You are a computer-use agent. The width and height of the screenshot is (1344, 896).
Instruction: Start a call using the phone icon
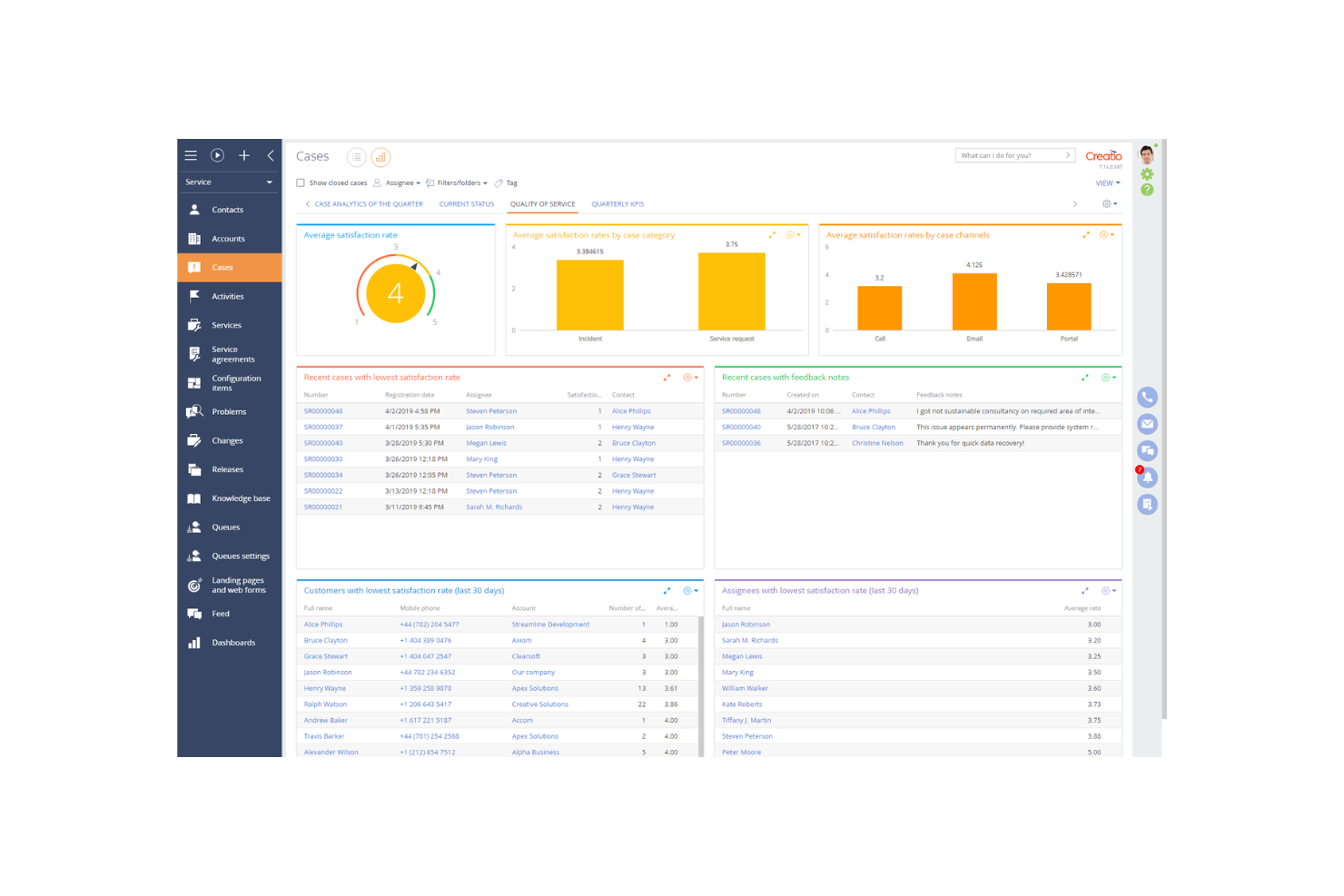tap(1147, 397)
